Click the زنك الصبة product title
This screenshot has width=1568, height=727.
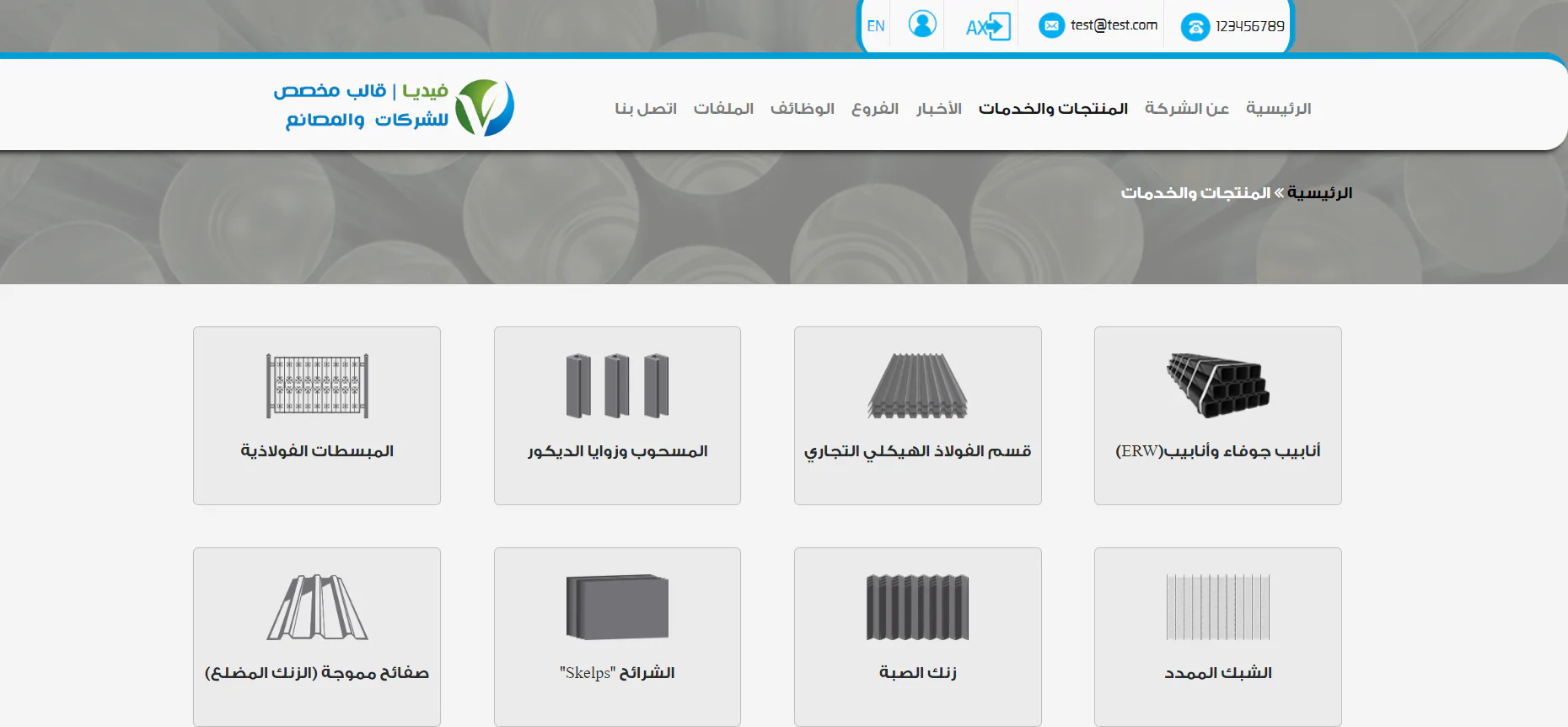coord(917,672)
